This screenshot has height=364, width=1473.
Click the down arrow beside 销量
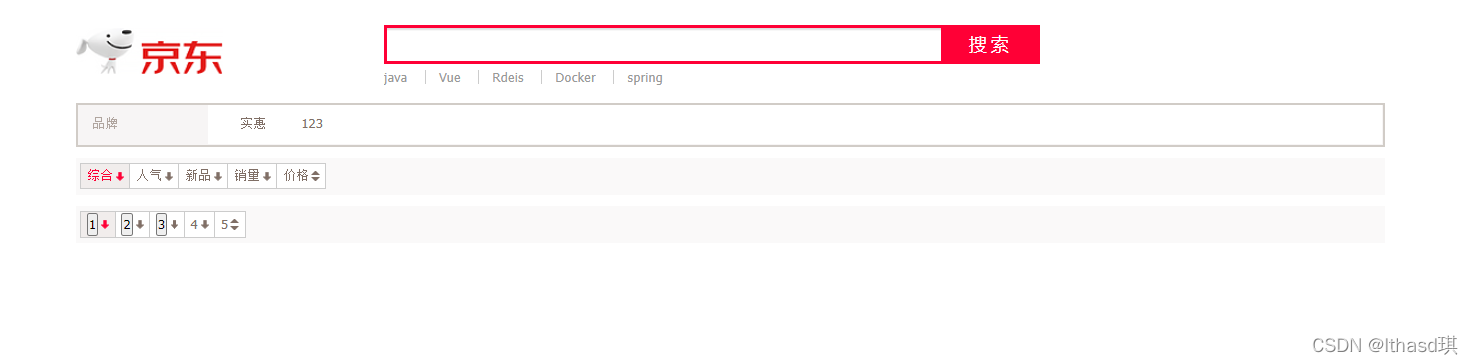click(267, 176)
